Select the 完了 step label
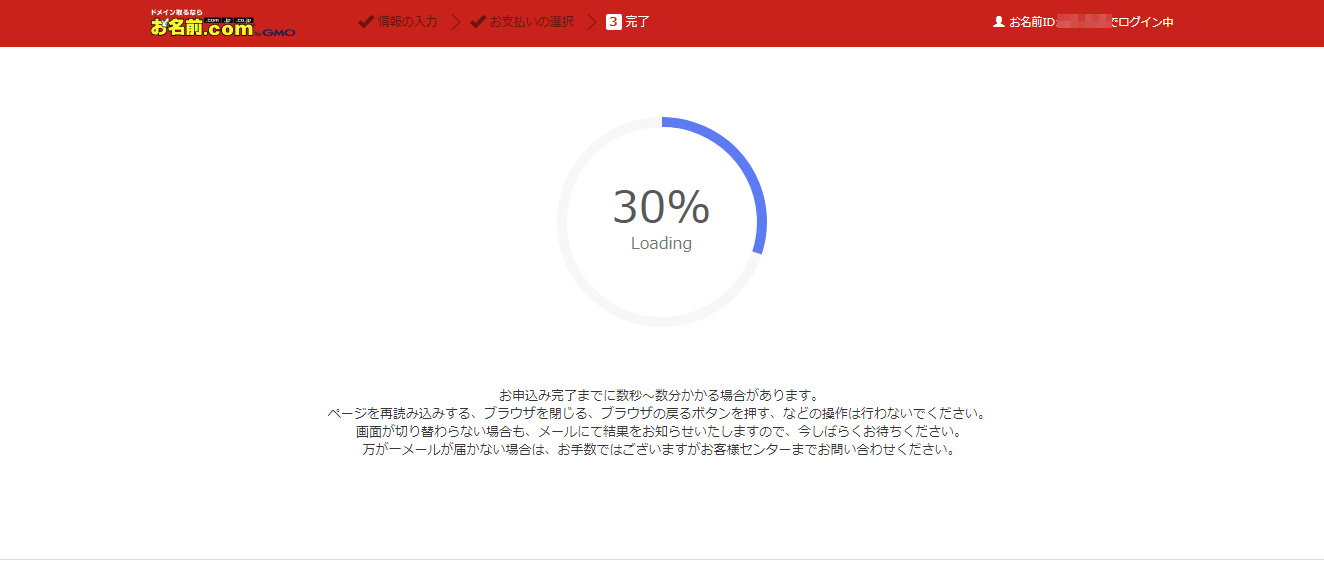The image size is (1324, 561). tap(637, 22)
